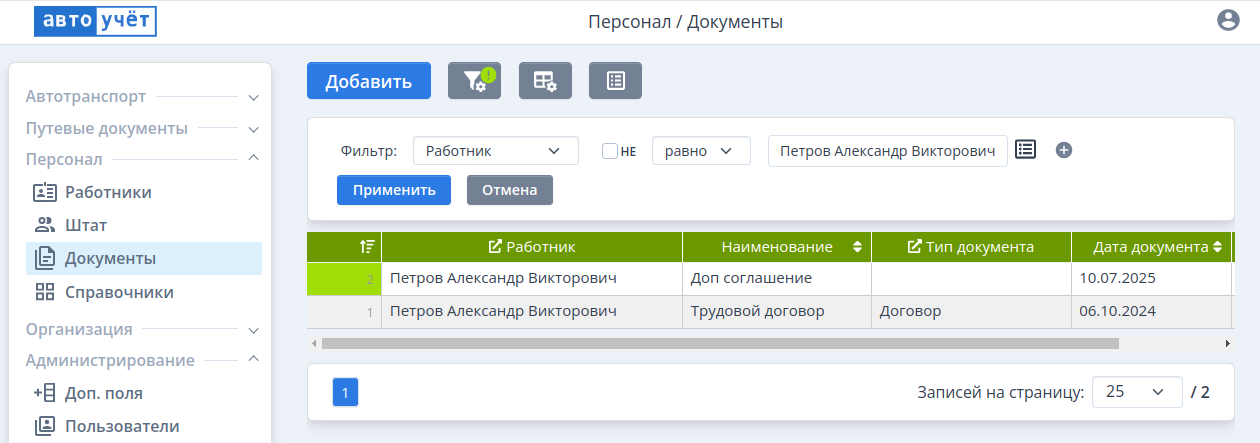Click the horizontal table scrollbar
The width and height of the screenshot is (1260, 443).
(x=720, y=343)
